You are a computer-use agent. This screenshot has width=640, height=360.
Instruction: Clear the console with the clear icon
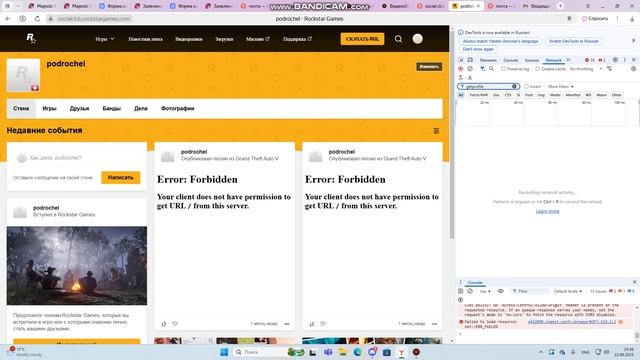tap(470, 291)
